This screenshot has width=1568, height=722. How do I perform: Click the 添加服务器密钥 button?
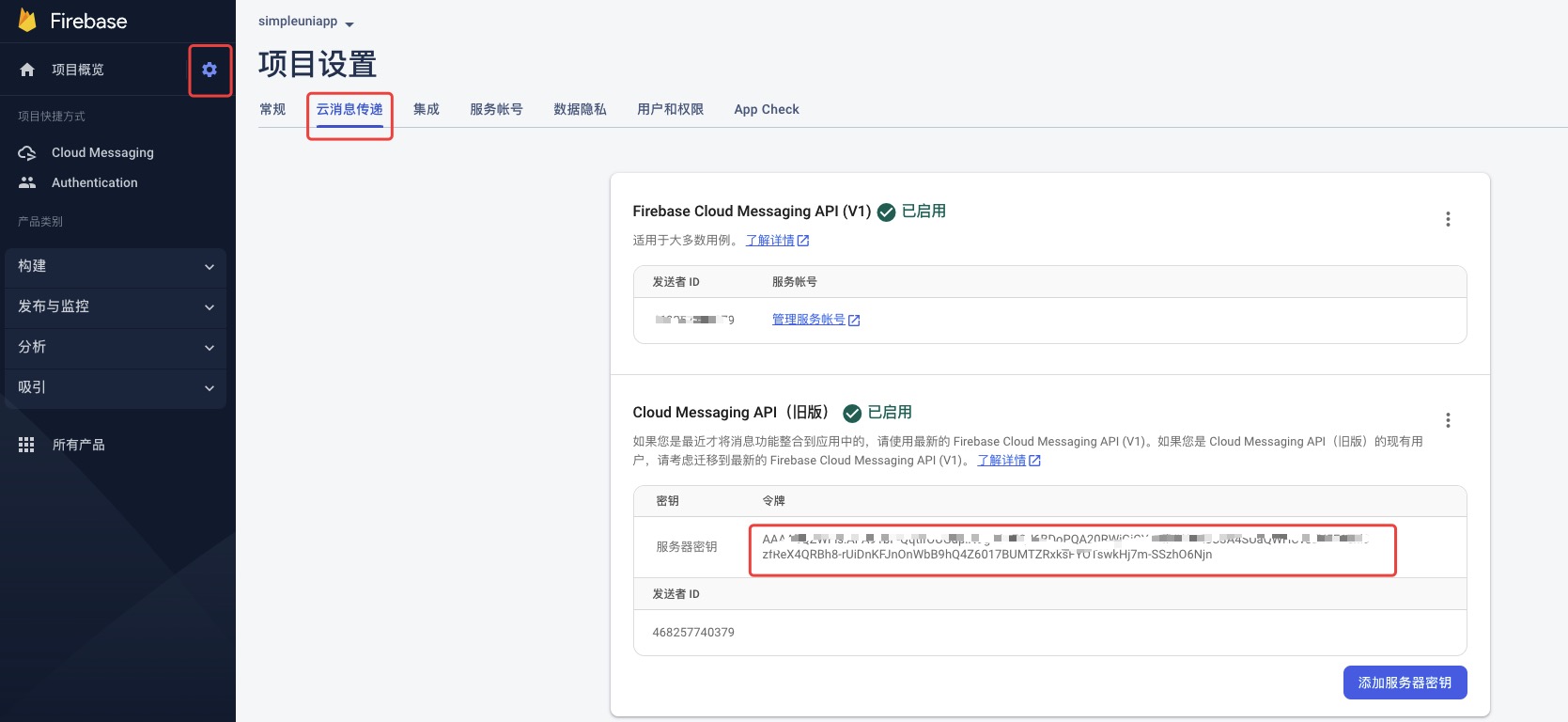pos(1405,683)
